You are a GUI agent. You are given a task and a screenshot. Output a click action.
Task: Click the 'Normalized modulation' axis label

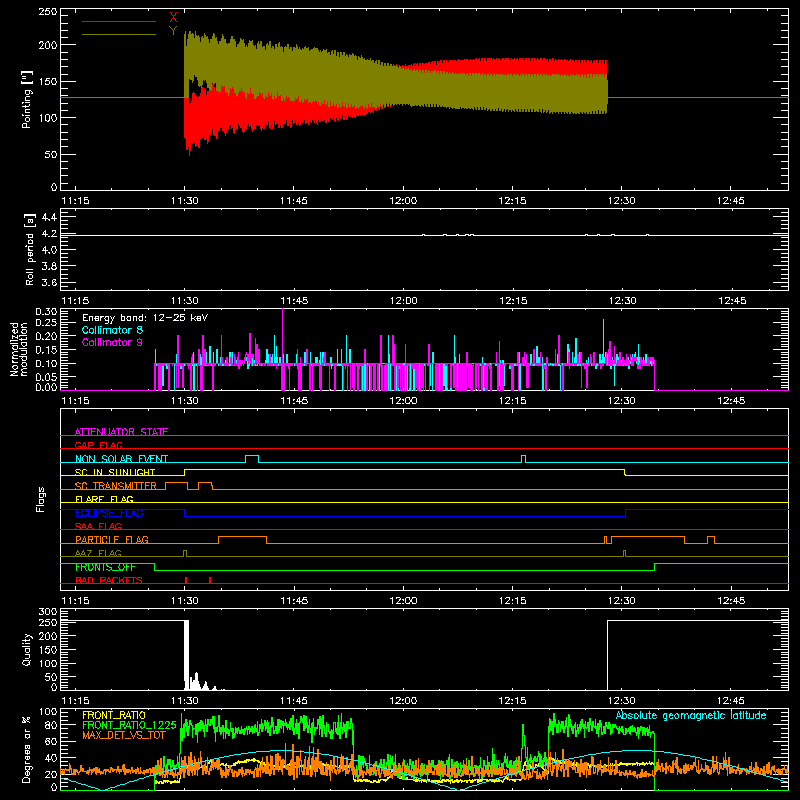point(19,349)
